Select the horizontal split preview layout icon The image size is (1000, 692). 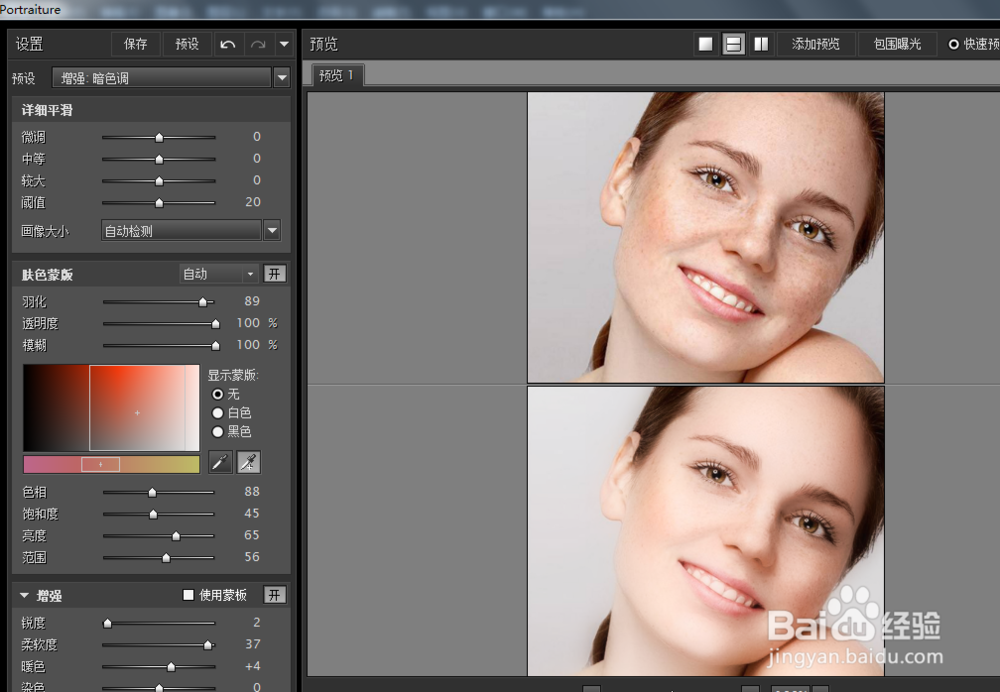click(x=734, y=43)
